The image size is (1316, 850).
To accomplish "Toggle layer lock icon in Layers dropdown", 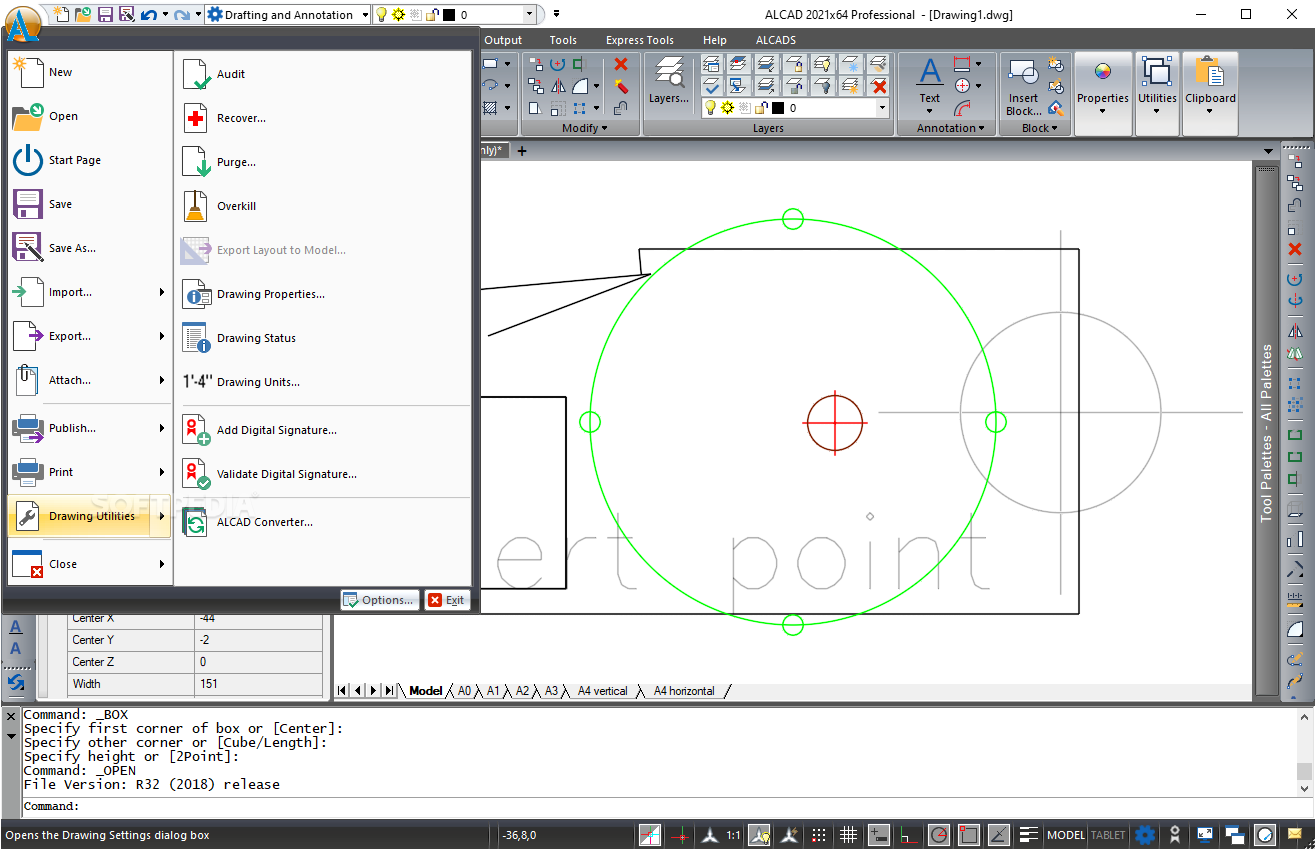I will point(761,108).
